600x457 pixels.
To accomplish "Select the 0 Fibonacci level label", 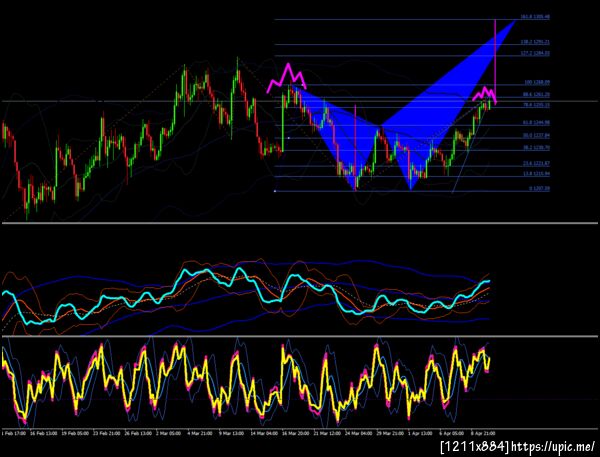I will pos(540,189).
